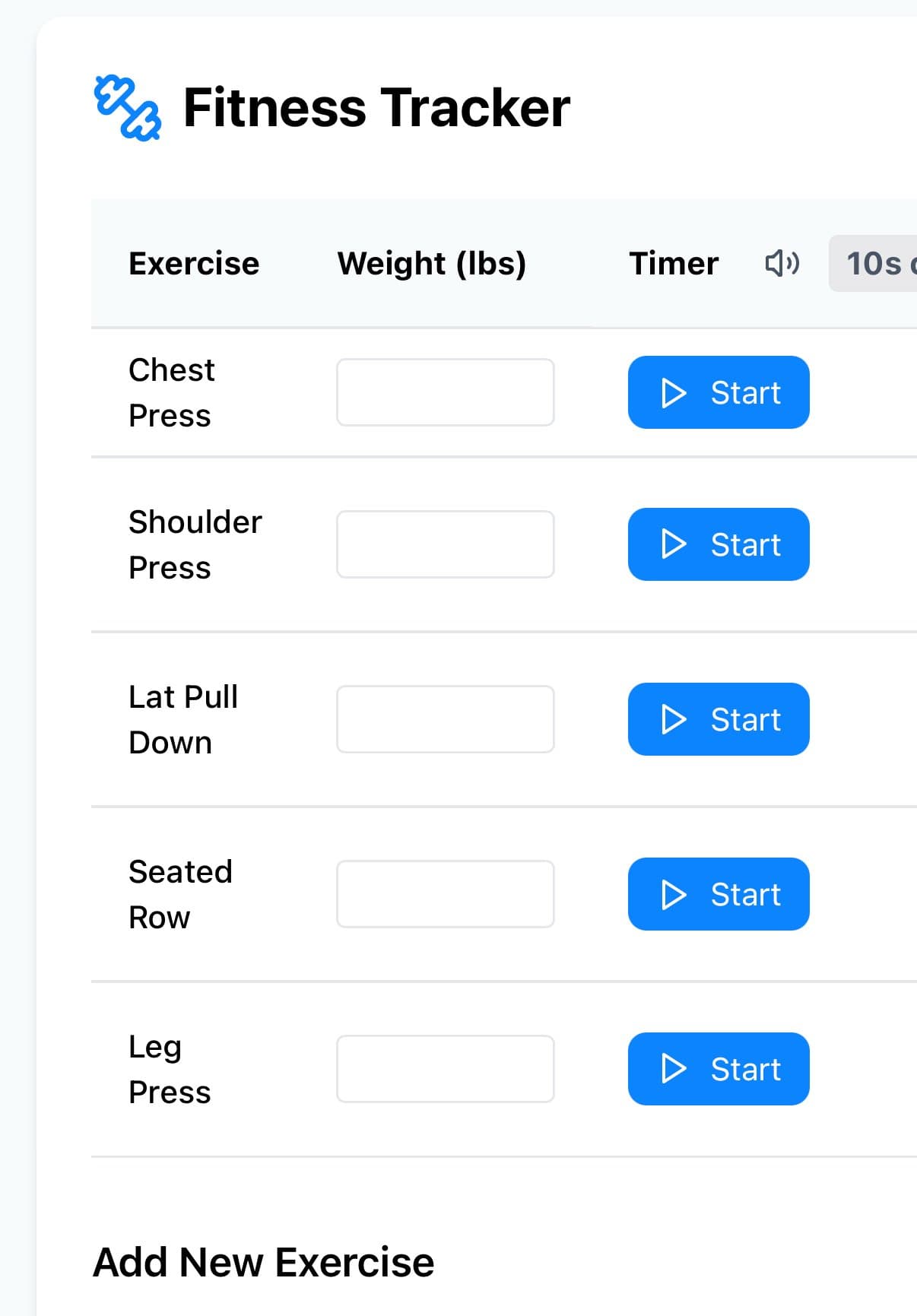917x1316 pixels.
Task: Start the Chest Press timer
Action: coord(718,392)
